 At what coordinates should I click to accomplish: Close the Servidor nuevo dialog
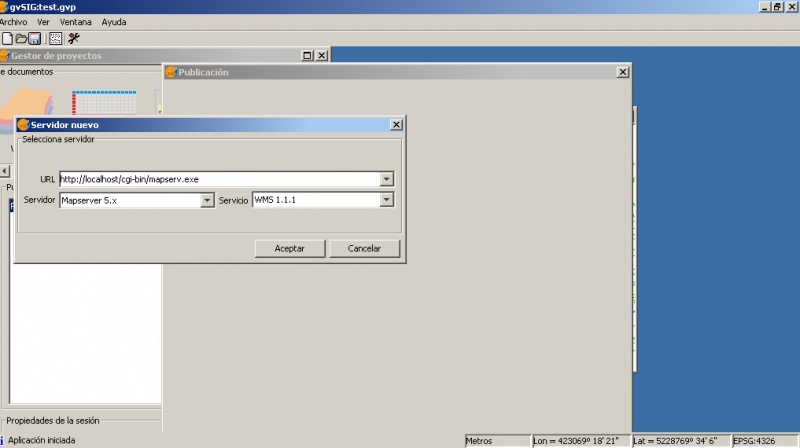click(x=396, y=125)
